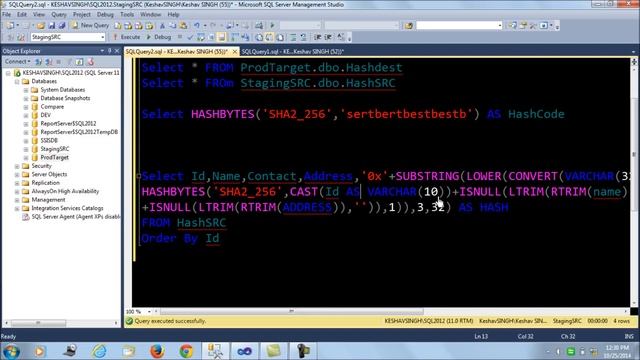Toggle IntelliSense Enabled highlighted button

coord(222,37)
